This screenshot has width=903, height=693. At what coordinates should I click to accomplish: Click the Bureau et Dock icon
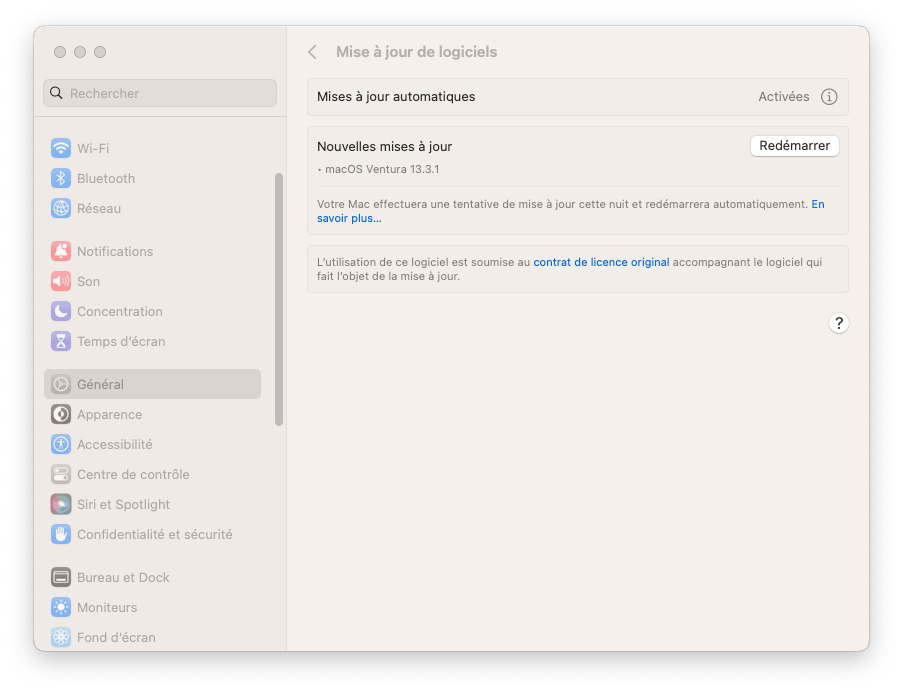coord(61,577)
